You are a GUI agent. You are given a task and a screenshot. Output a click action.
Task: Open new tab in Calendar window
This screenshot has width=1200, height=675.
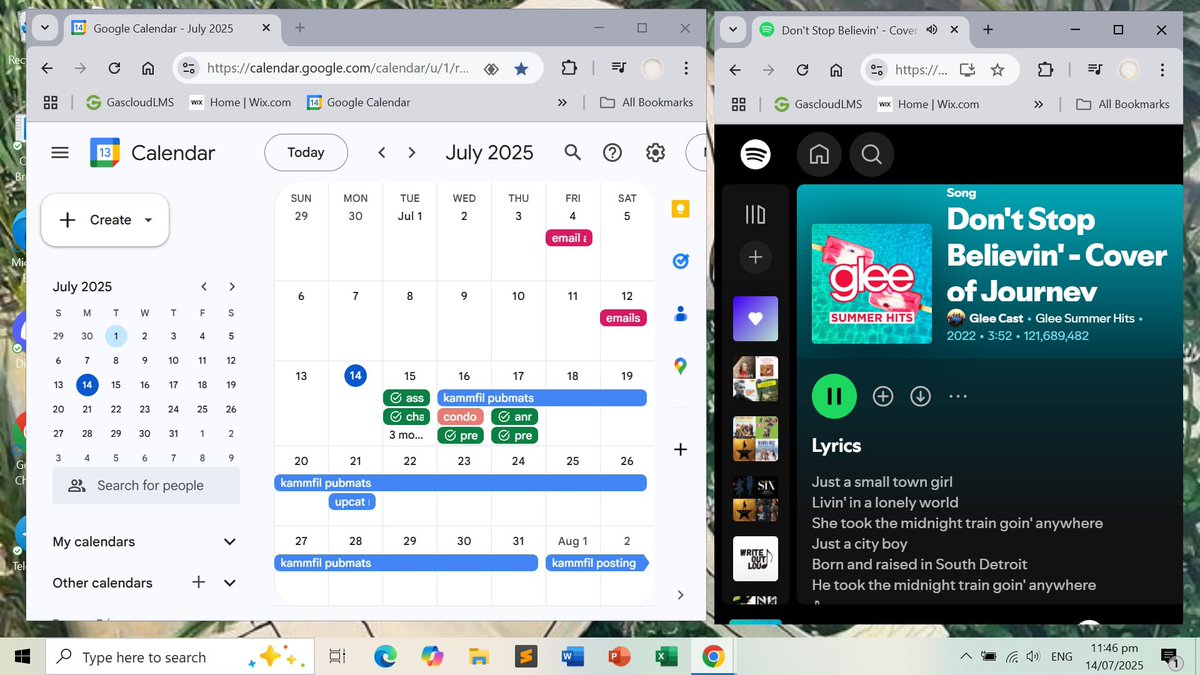tap(300, 28)
